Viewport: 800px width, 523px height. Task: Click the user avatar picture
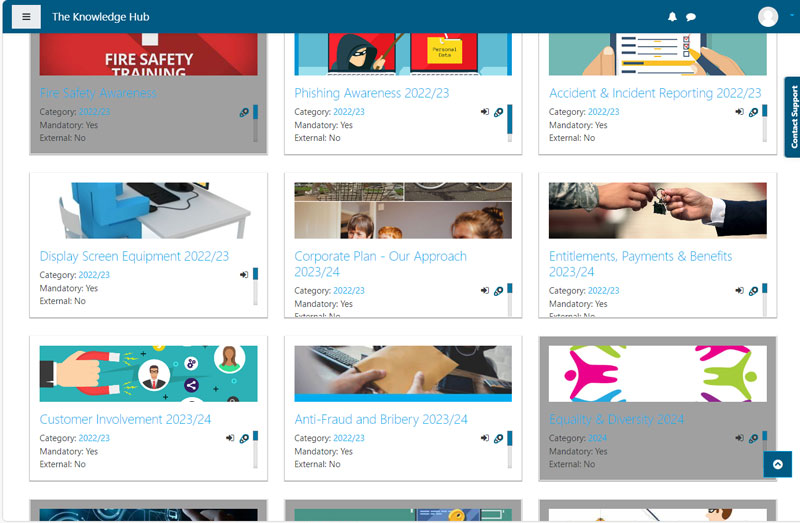(x=768, y=16)
